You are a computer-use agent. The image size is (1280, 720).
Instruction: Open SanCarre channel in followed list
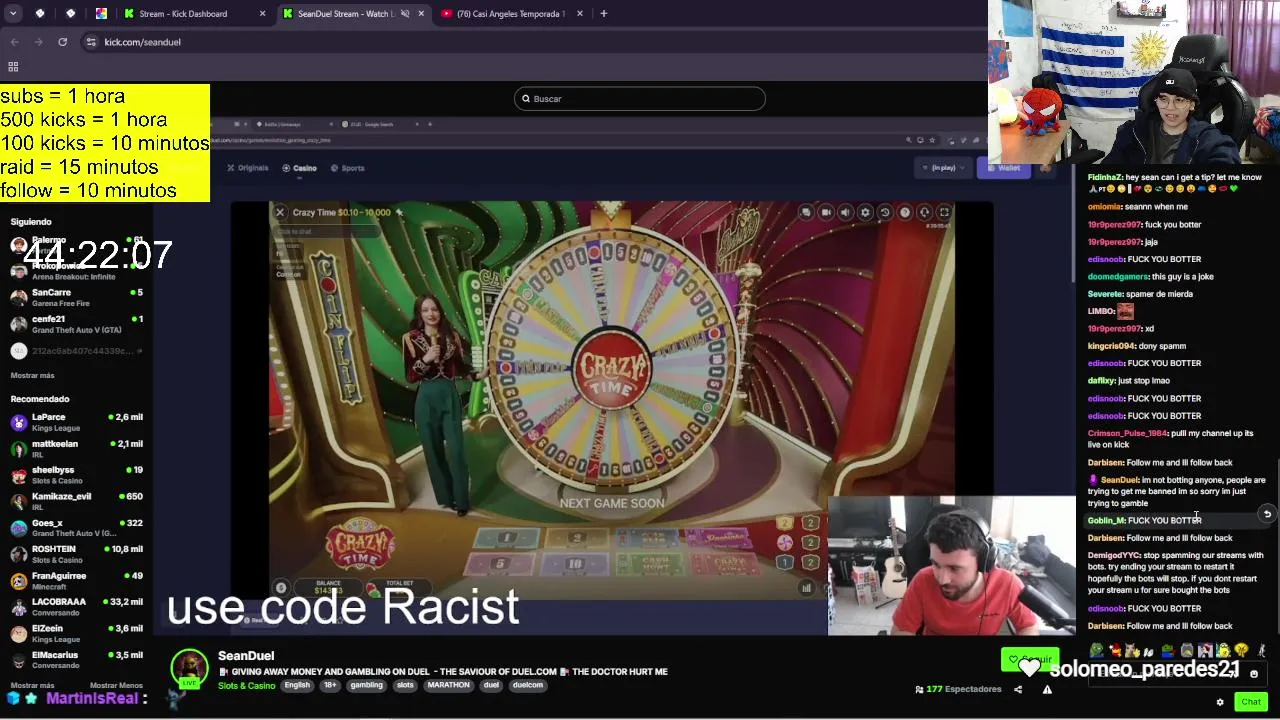point(78,297)
